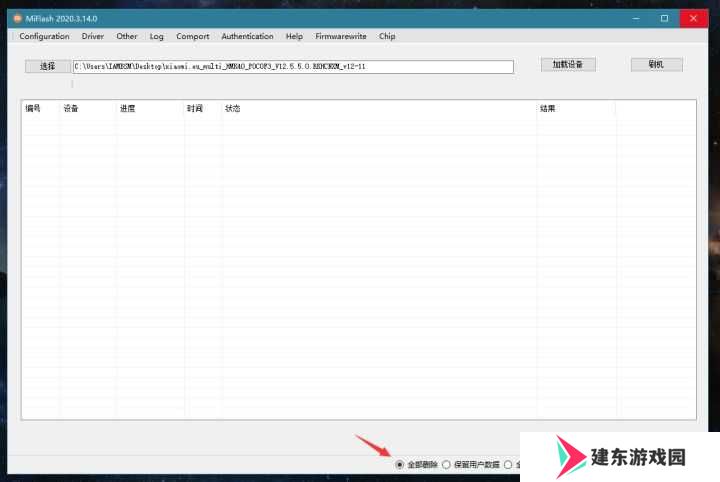Open the Log menu
This screenshot has height=482, width=720.
tap(156, 36)
